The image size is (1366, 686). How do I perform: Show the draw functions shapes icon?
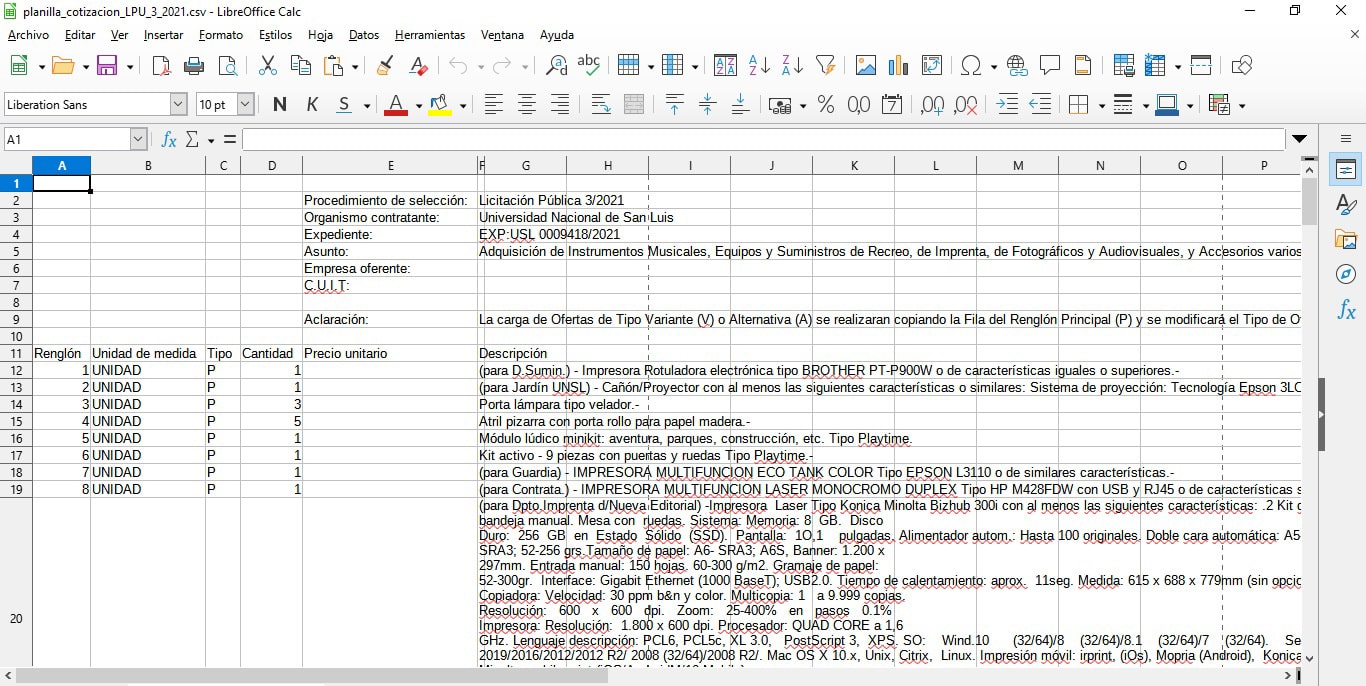click(x=1242, y=66)
